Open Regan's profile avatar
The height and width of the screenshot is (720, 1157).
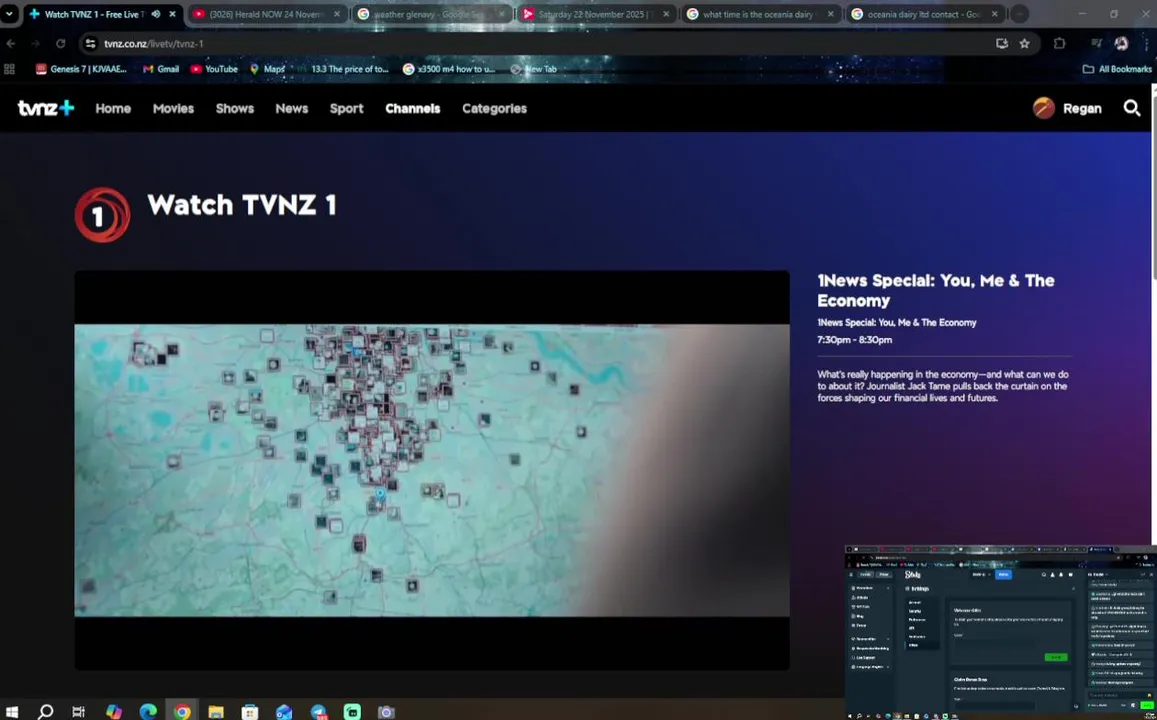click(1043, 108)
